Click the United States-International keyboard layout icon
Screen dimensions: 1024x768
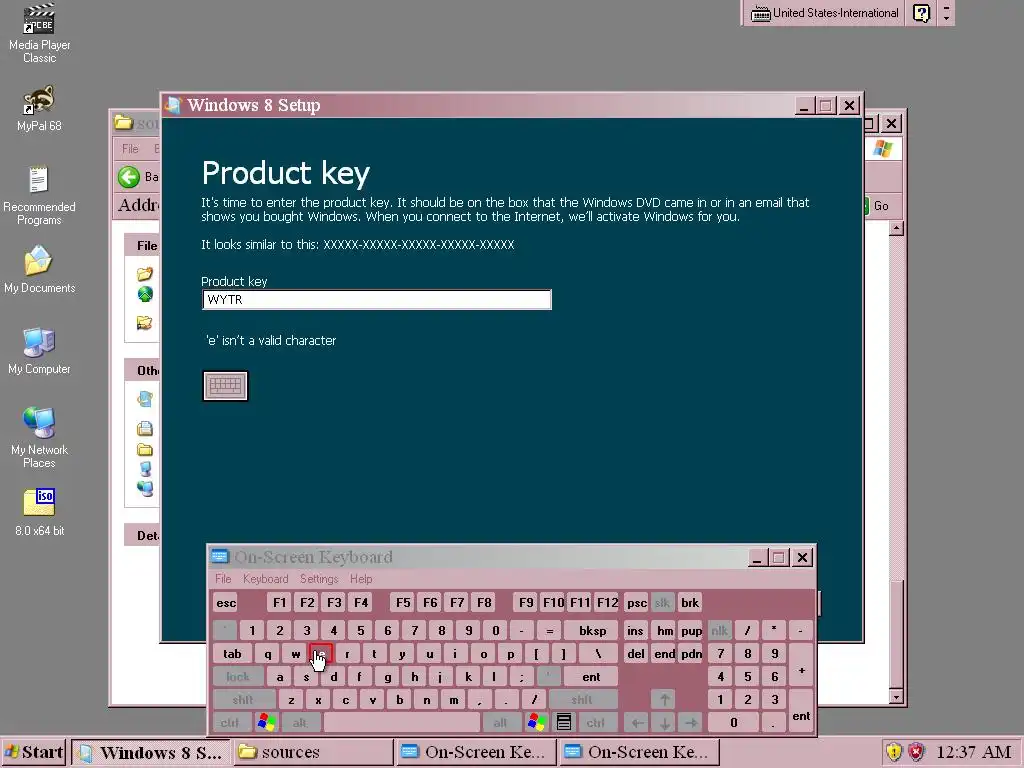[760, 13]
